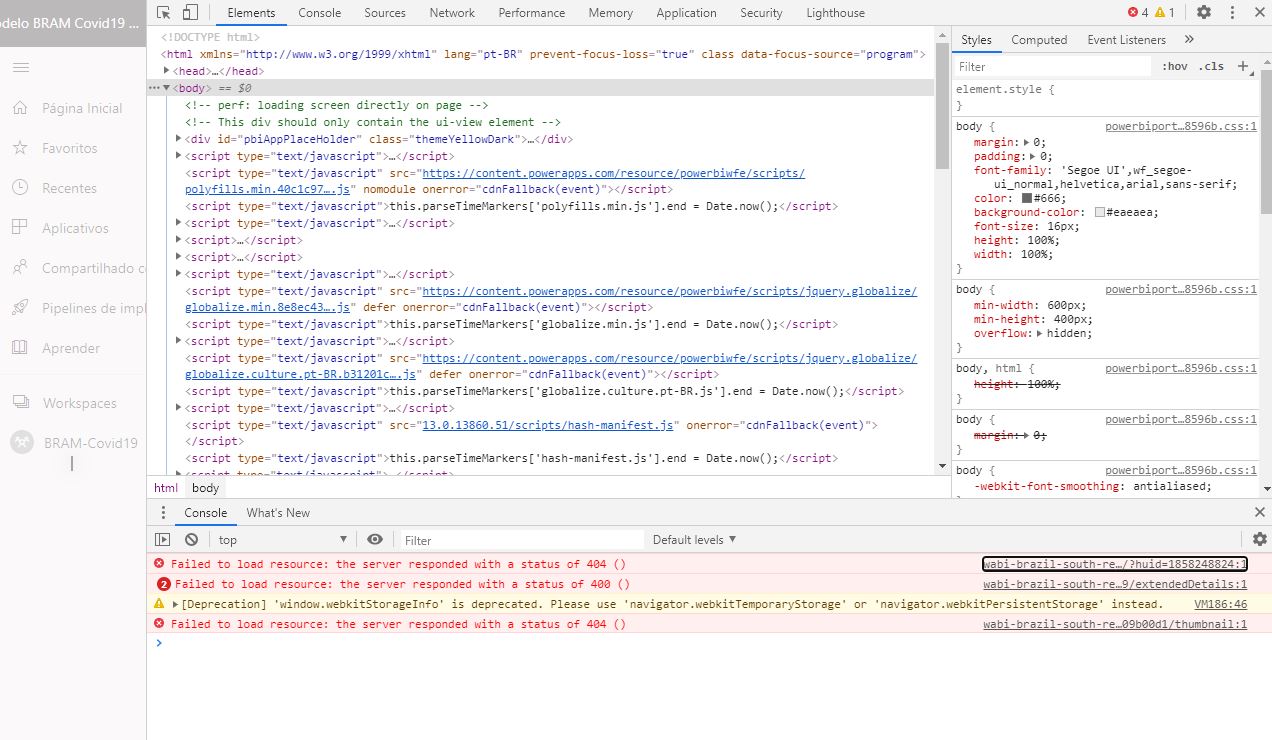This screenshot has width=1272, height=740.
Task: Activate the inspect element picker icon
Action: pyautogui.click(x=164, y=13)
